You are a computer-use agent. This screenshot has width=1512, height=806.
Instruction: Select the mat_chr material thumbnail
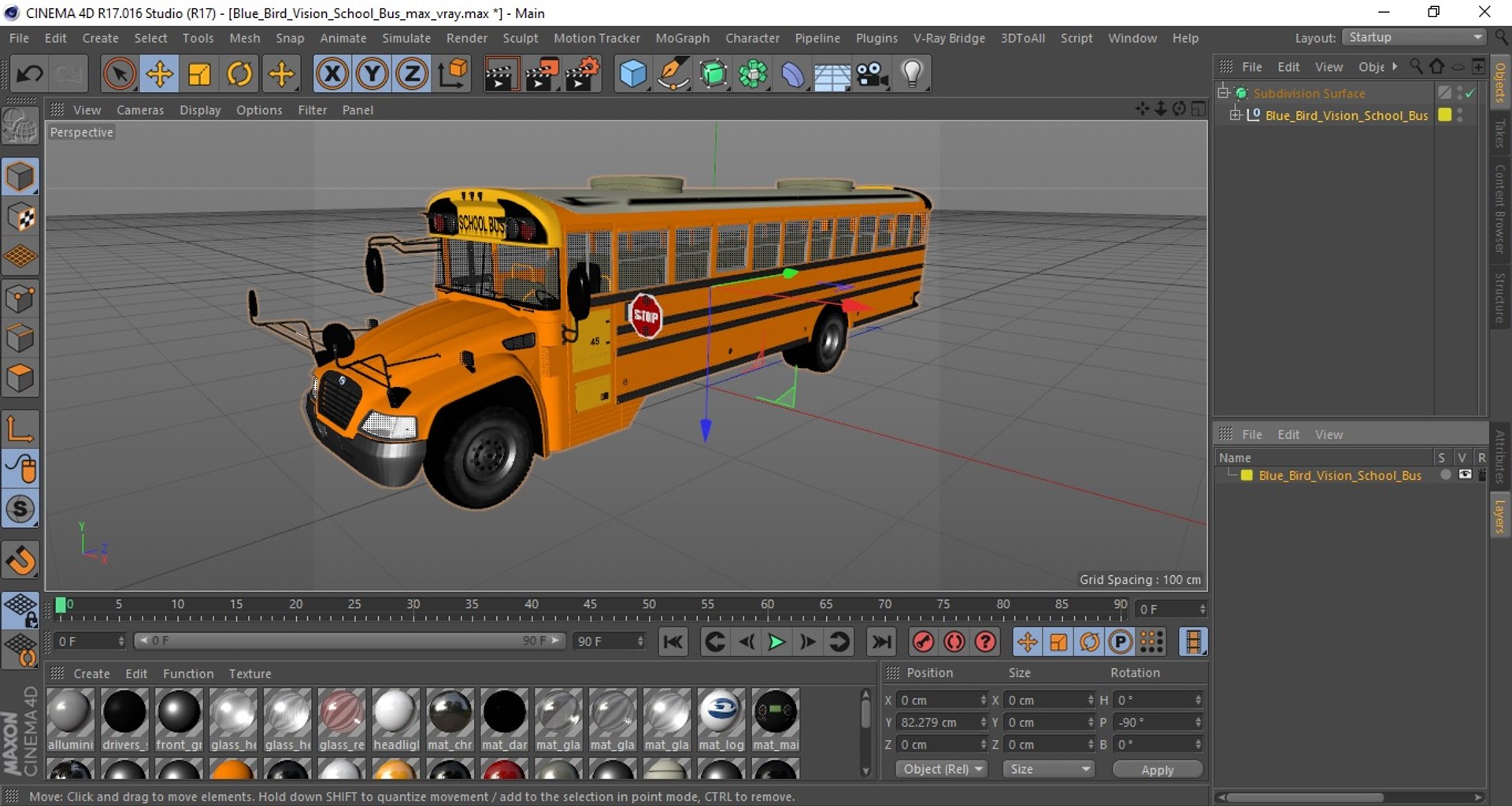450,719
